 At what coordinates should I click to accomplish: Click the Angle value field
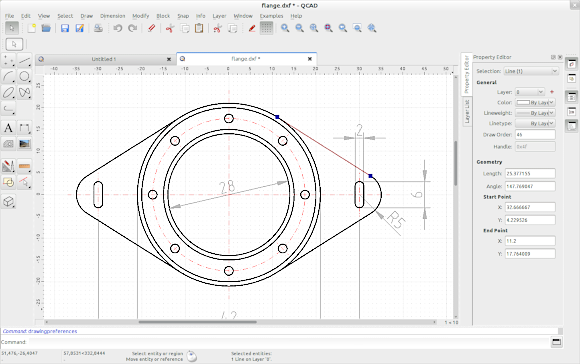530,186
